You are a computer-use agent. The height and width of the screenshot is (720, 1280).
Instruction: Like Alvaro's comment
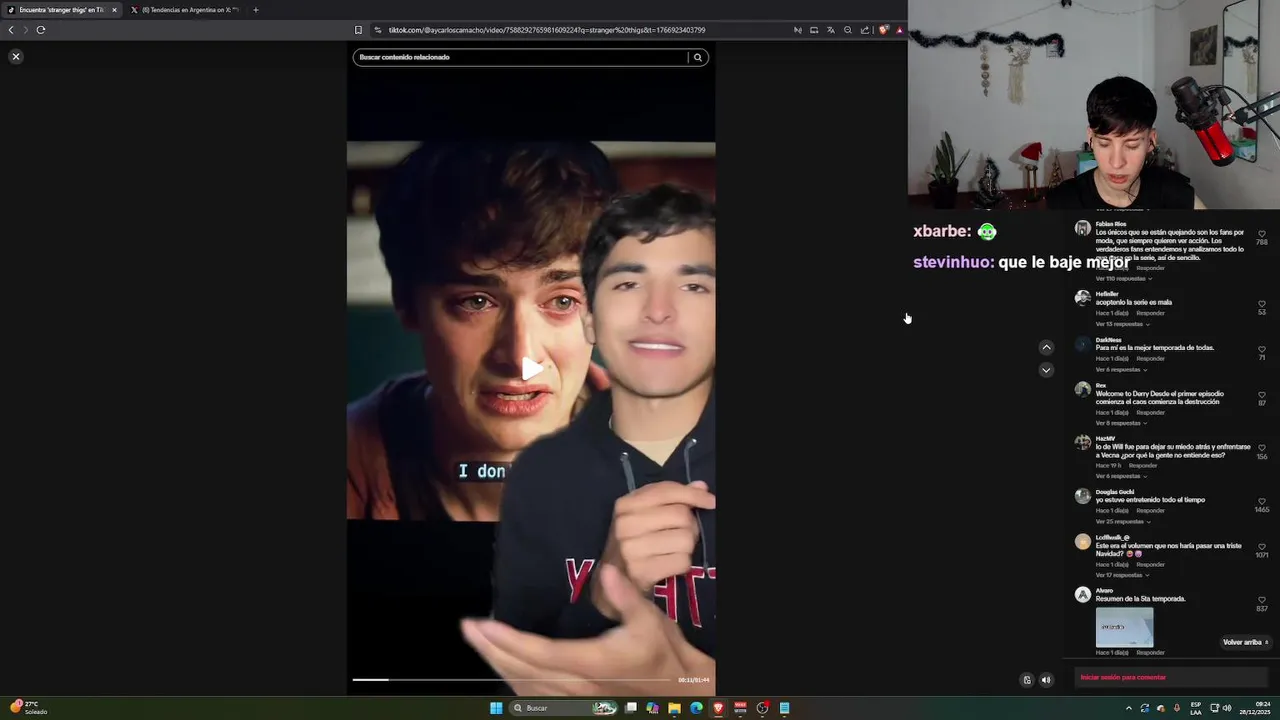coord(1262,600)
